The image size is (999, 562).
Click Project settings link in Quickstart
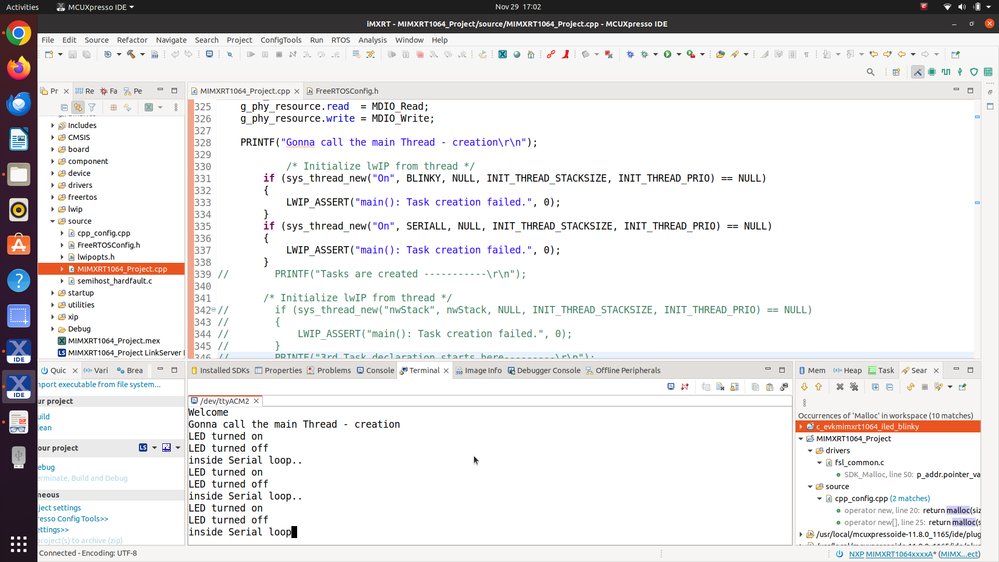tap(60, 508)
